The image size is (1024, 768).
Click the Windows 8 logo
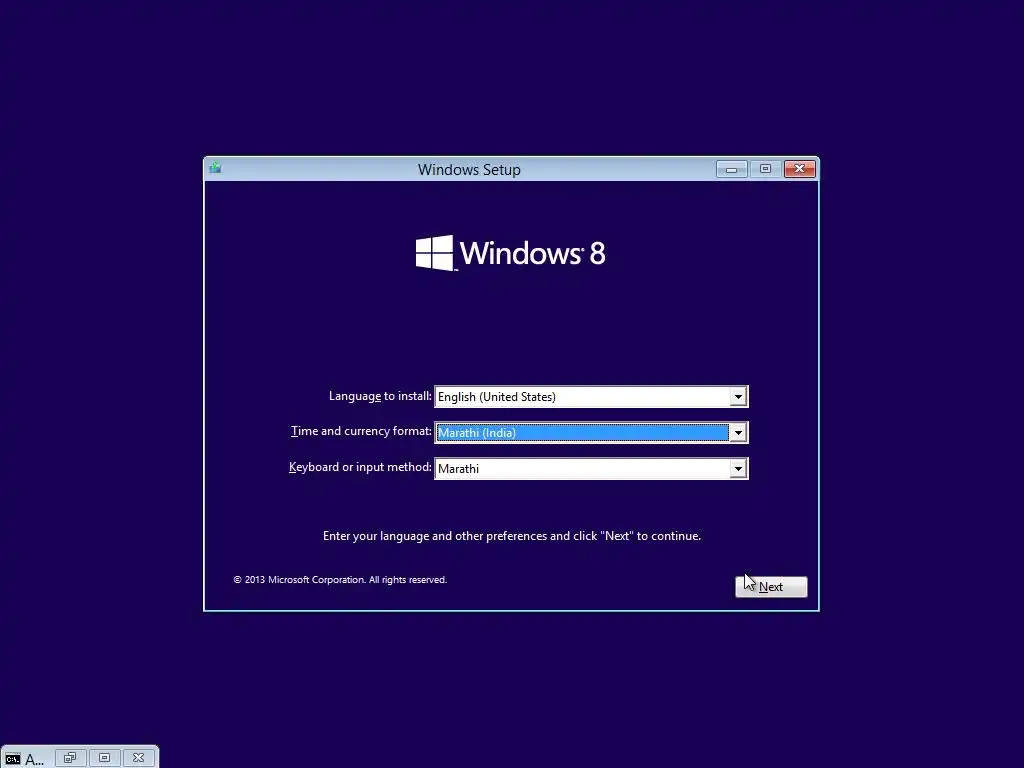511,253
